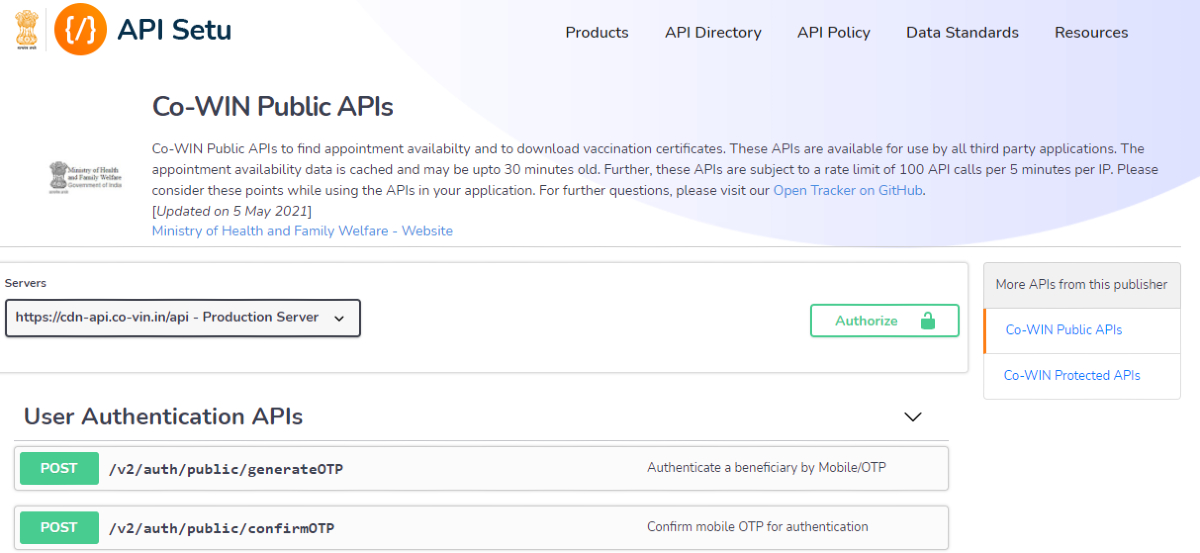Click the API Setu orange logo icon
This screenshot has width=1200, height=553.
tap(80, 29)
